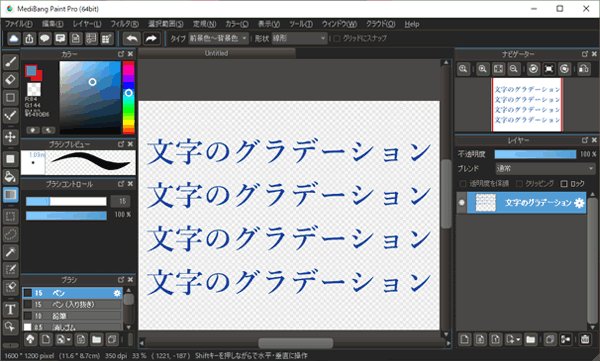Click the brush opacity slider showing 100 %
The width and height of the screenshot is (600, 362).
pyautogui.click(x=66, y=216)
